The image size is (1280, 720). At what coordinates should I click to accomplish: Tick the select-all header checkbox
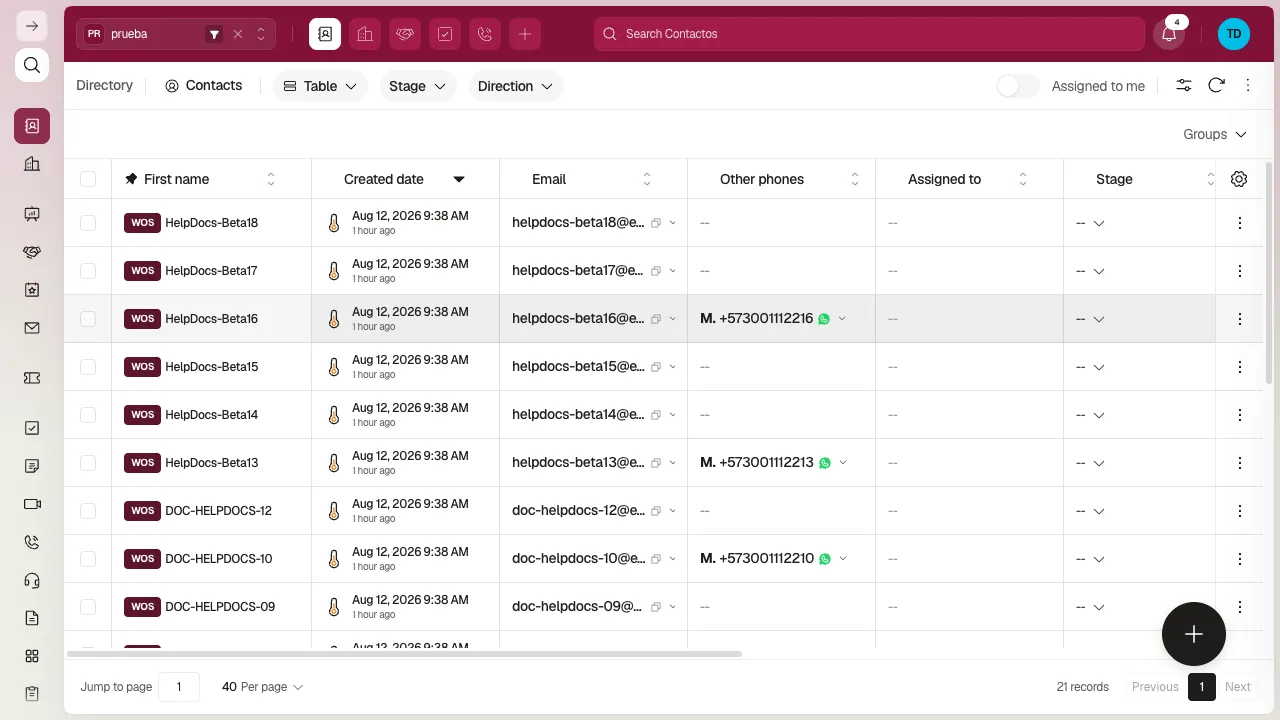(88, 179)
